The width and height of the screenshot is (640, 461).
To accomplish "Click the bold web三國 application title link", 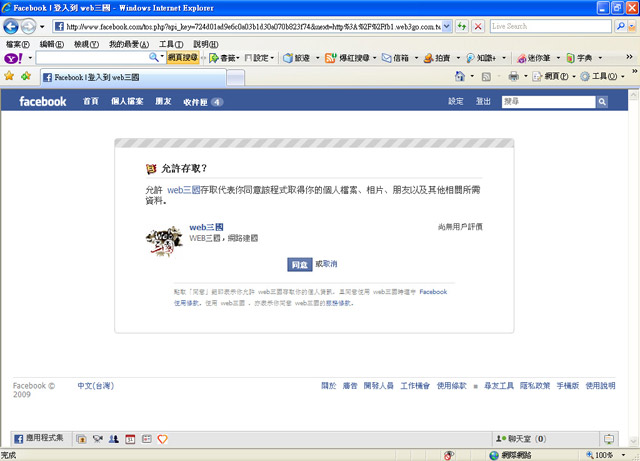I will 206,227.
